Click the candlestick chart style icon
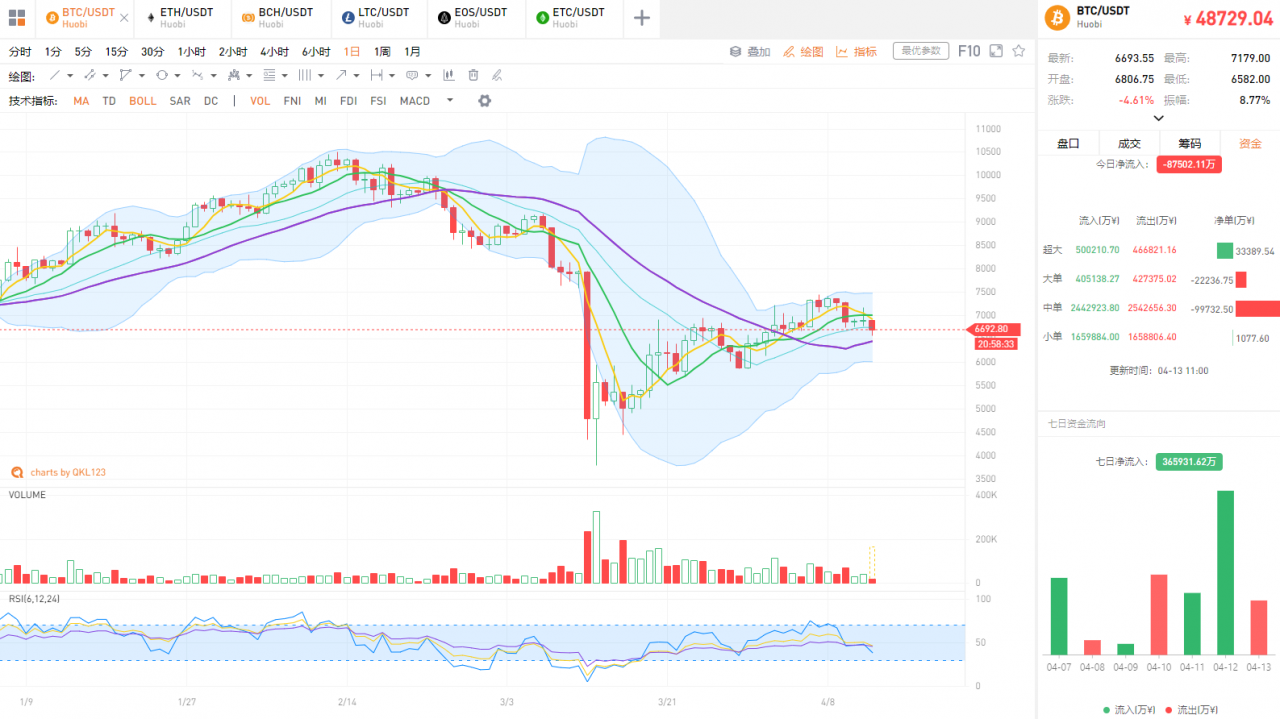Screen dimensions: 1280x719 448,75
